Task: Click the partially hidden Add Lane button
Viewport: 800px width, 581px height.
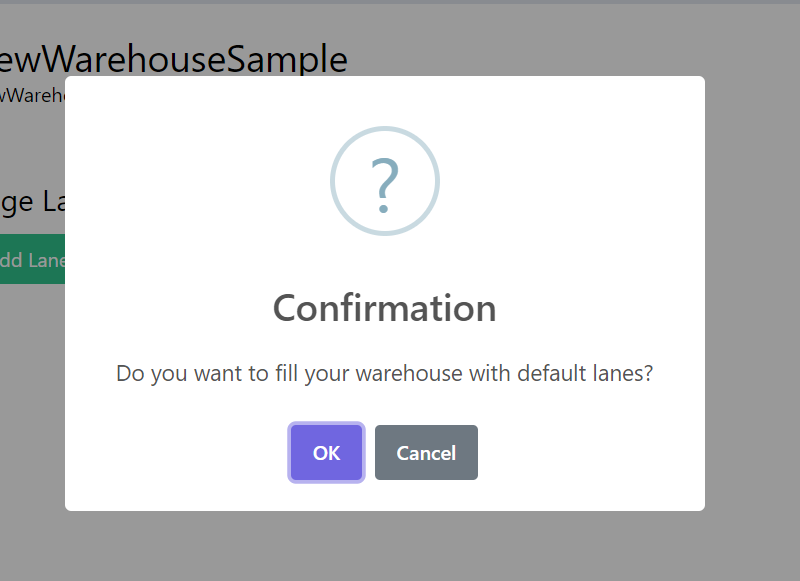Action: pos(32,260)
